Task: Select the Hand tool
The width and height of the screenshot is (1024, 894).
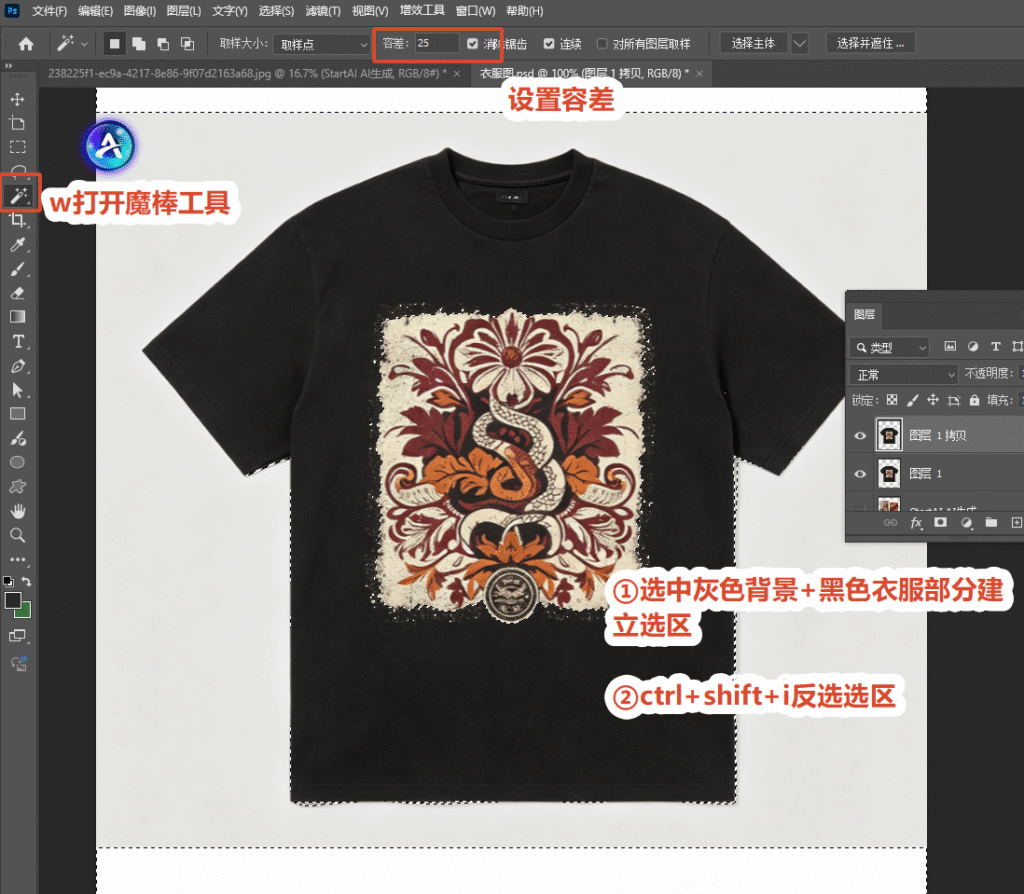Action: point(18,511)
